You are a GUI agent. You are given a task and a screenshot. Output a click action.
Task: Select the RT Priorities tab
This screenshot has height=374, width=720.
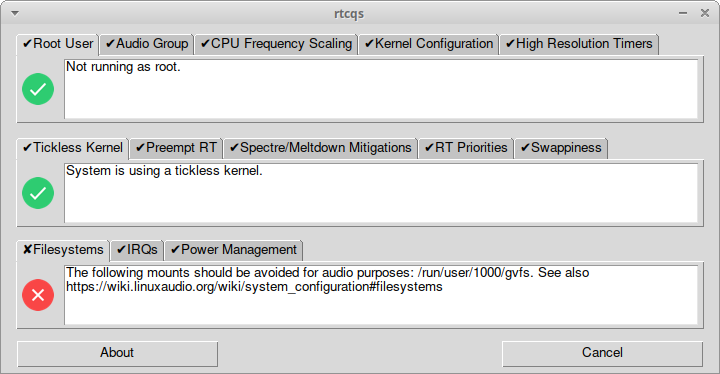pyautogui.click(x=466, y=148)
